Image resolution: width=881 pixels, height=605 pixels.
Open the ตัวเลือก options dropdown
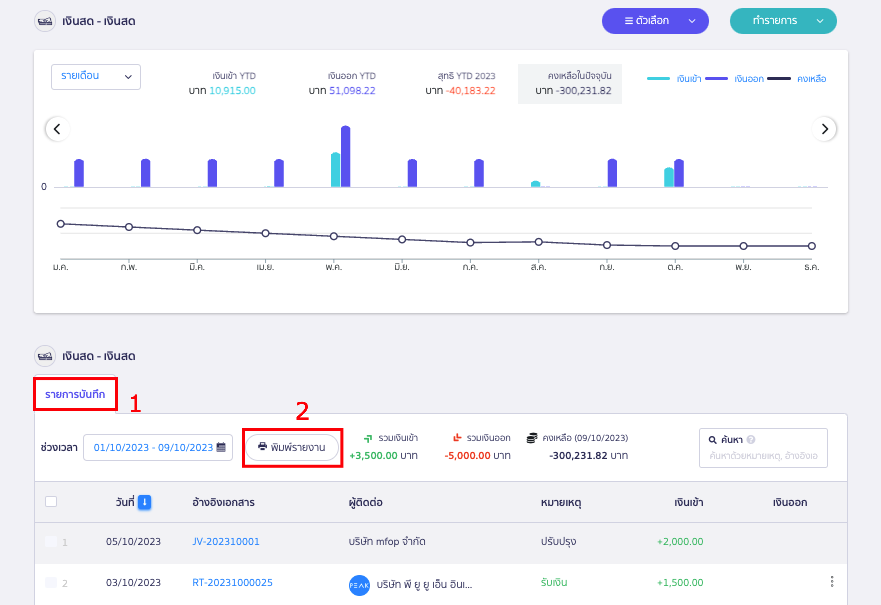[x=655, y=21]
